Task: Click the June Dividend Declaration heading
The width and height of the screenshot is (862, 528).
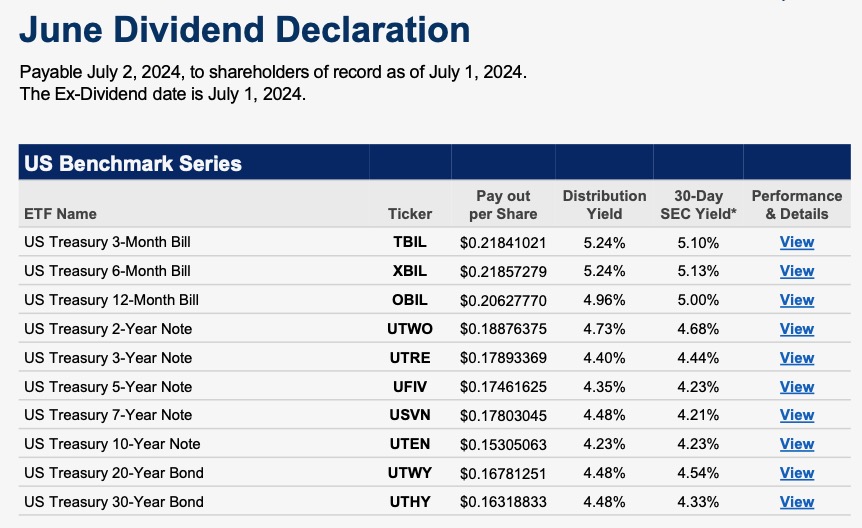Action: point(245,29)
